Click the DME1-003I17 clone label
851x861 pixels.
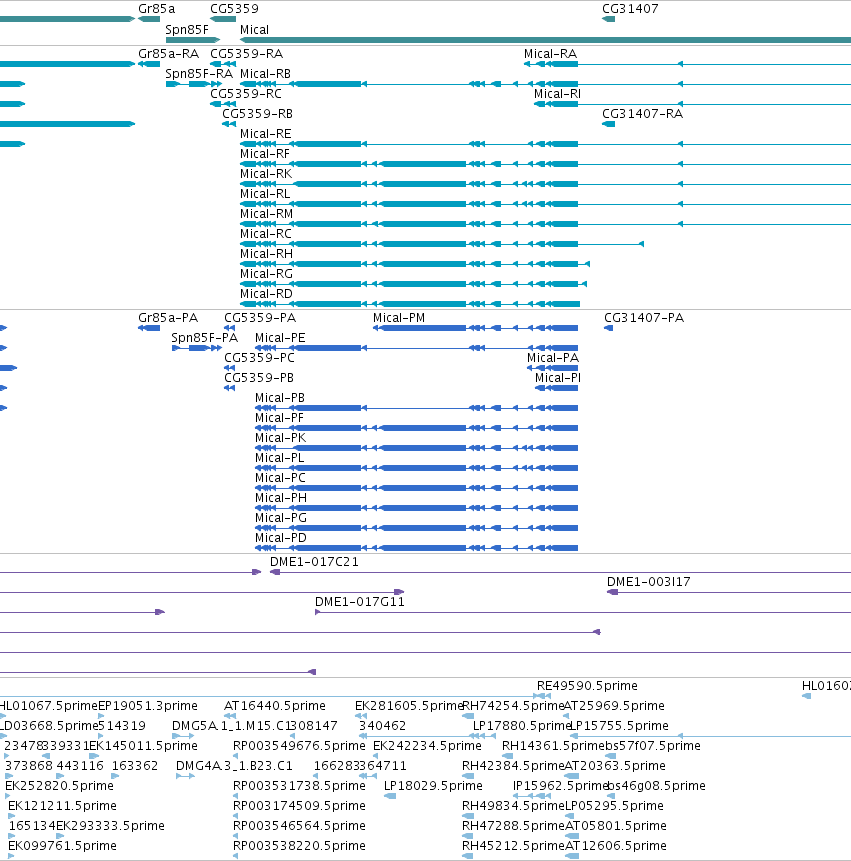pos(648,582)
